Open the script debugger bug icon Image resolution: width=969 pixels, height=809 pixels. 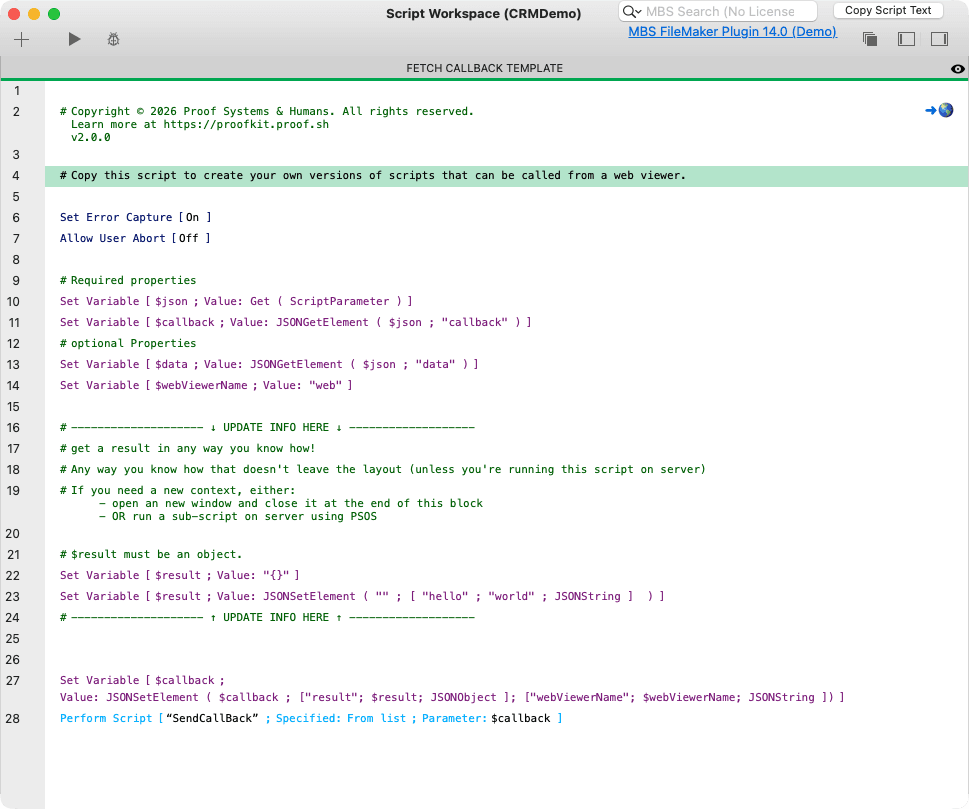coord(113,40)
